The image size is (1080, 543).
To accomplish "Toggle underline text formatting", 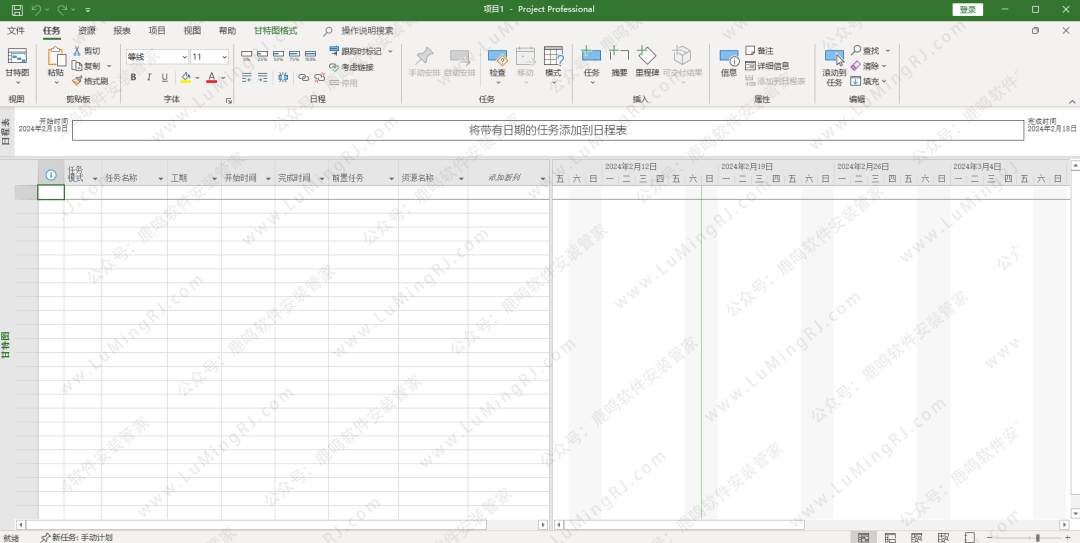I will 165,77.
